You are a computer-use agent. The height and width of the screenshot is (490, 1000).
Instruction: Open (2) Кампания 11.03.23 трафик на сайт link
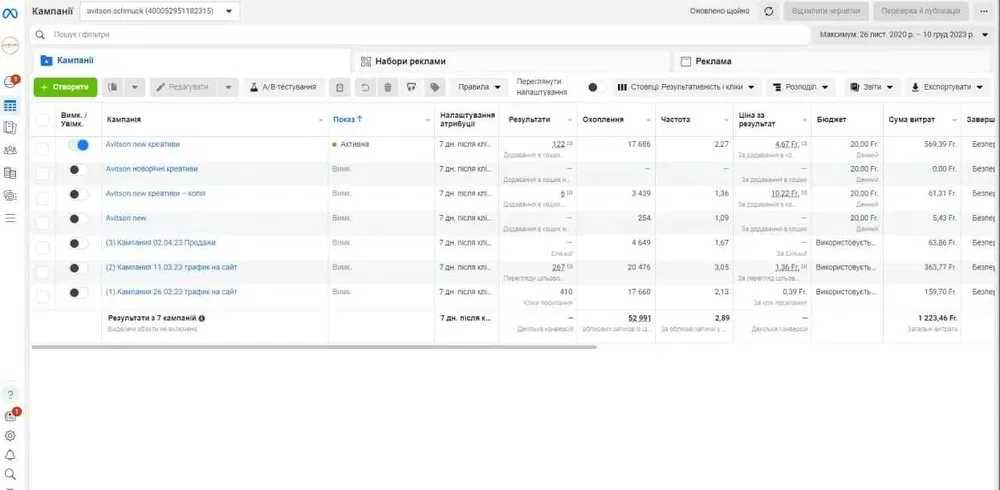171,267
